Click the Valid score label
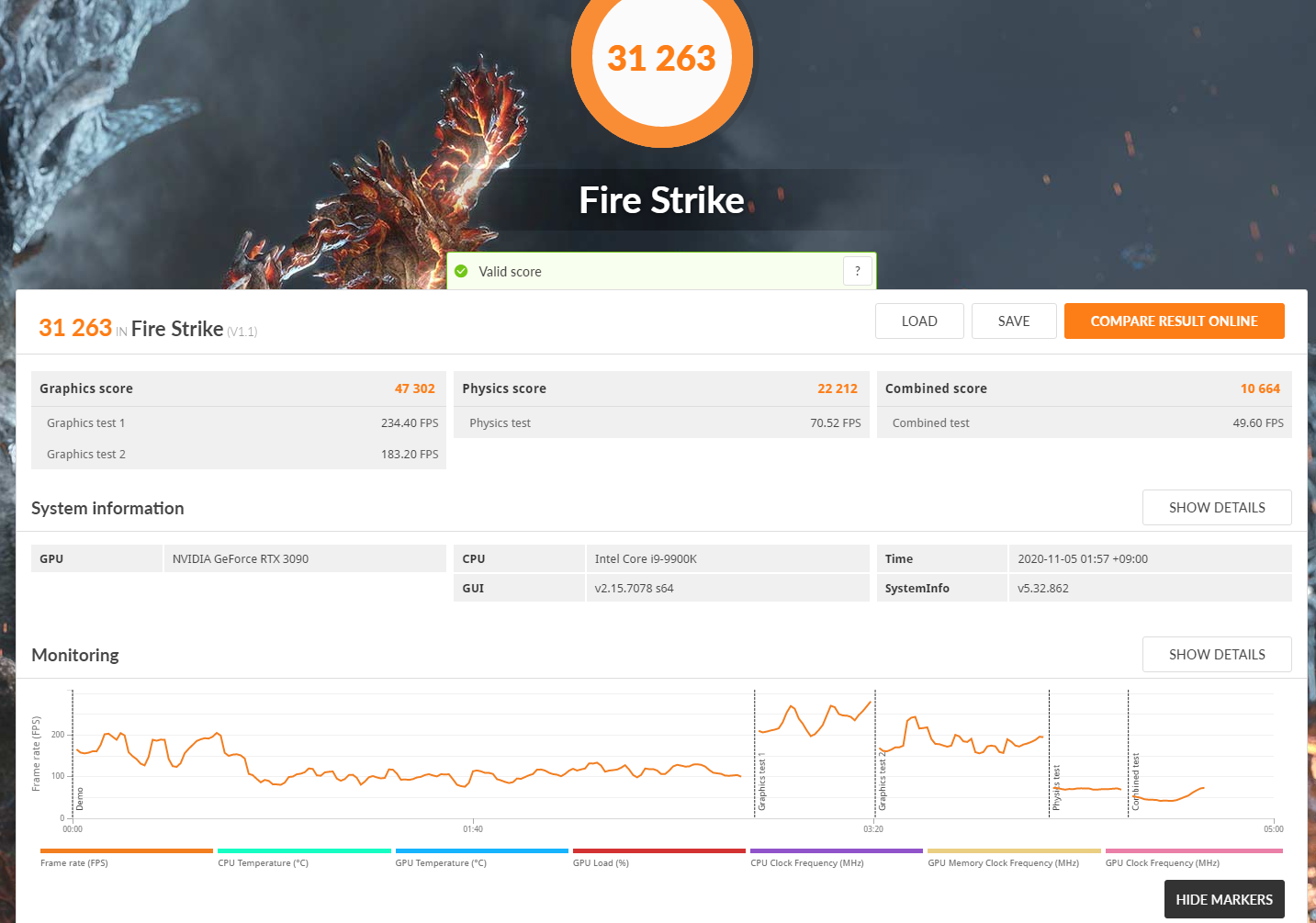 (510, 271)
